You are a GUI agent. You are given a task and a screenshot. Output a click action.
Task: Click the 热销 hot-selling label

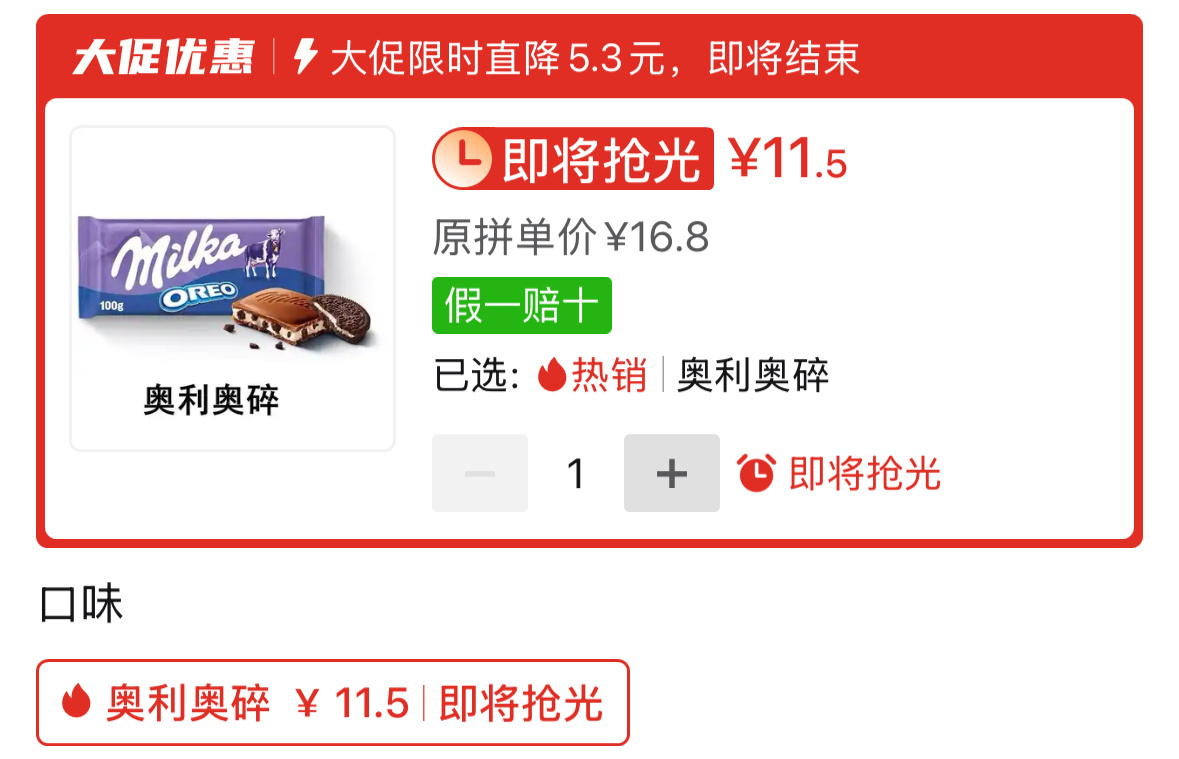click(609, 375)
